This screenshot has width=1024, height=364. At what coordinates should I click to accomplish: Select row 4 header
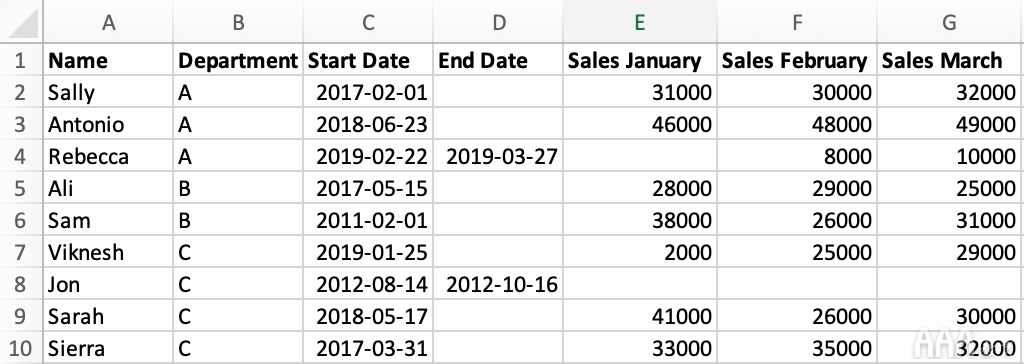tap(21, 156)
